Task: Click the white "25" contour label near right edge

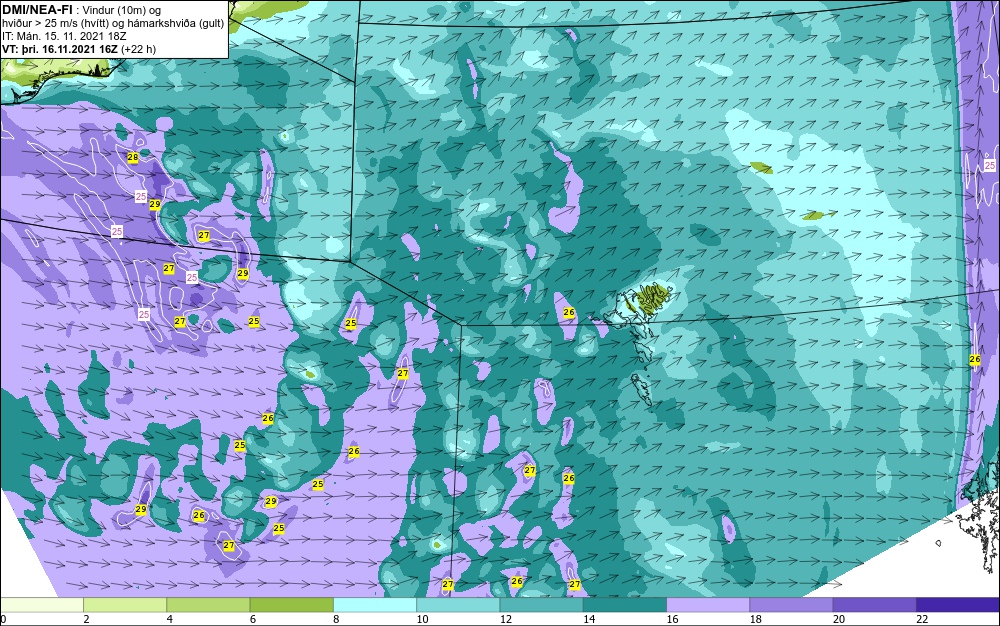Action: point(989,165)
